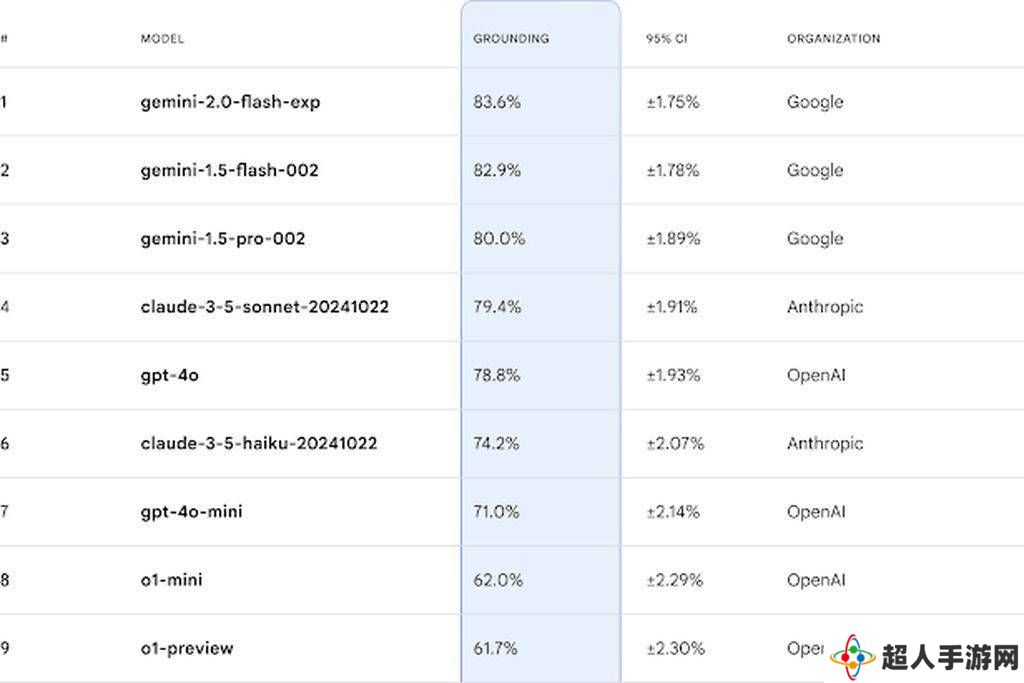
Task: Click Google organization in first row
Action: coord(815,102)
